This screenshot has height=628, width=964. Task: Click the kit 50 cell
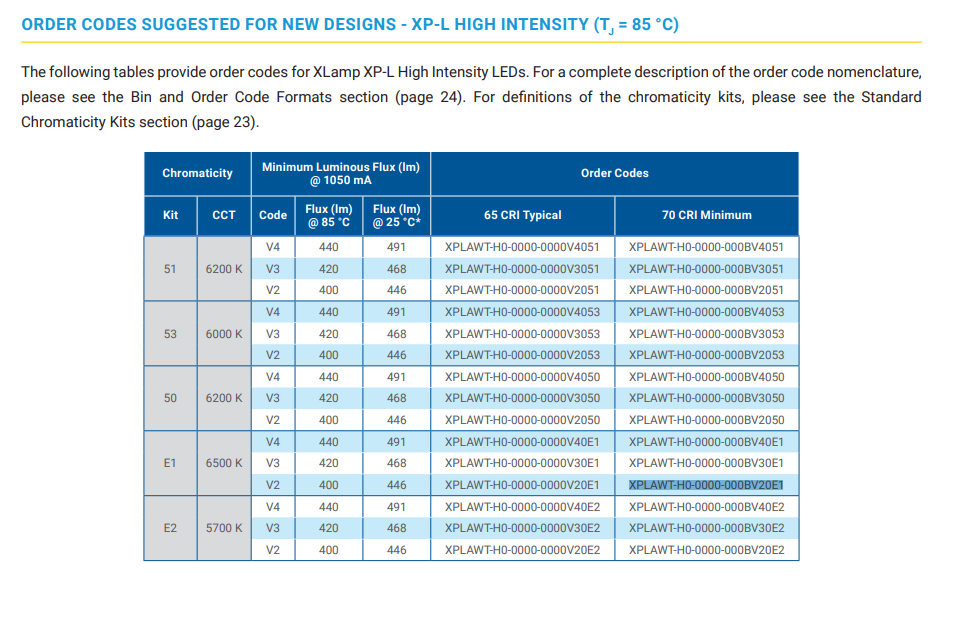coord(170,398)
